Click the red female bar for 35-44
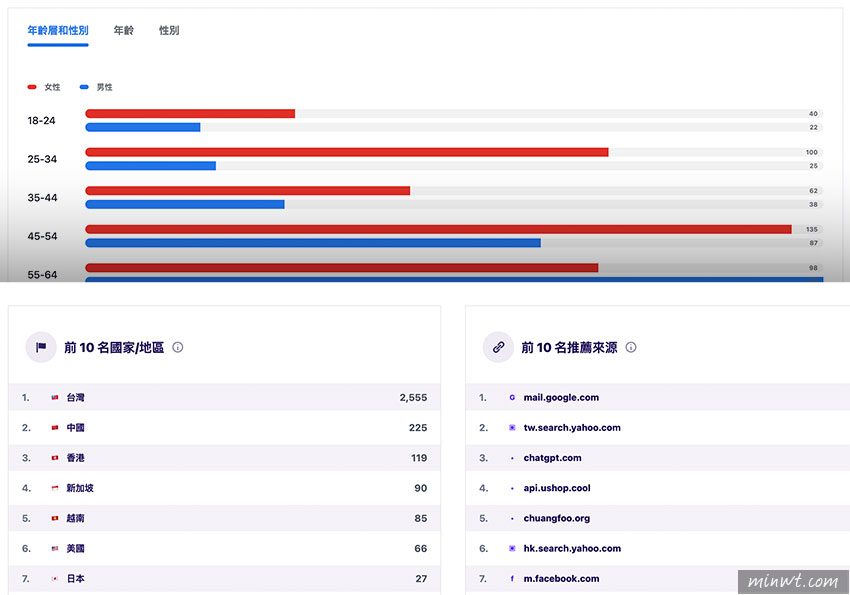The width and height of the screenshot is (850, 595). point(248,191)
